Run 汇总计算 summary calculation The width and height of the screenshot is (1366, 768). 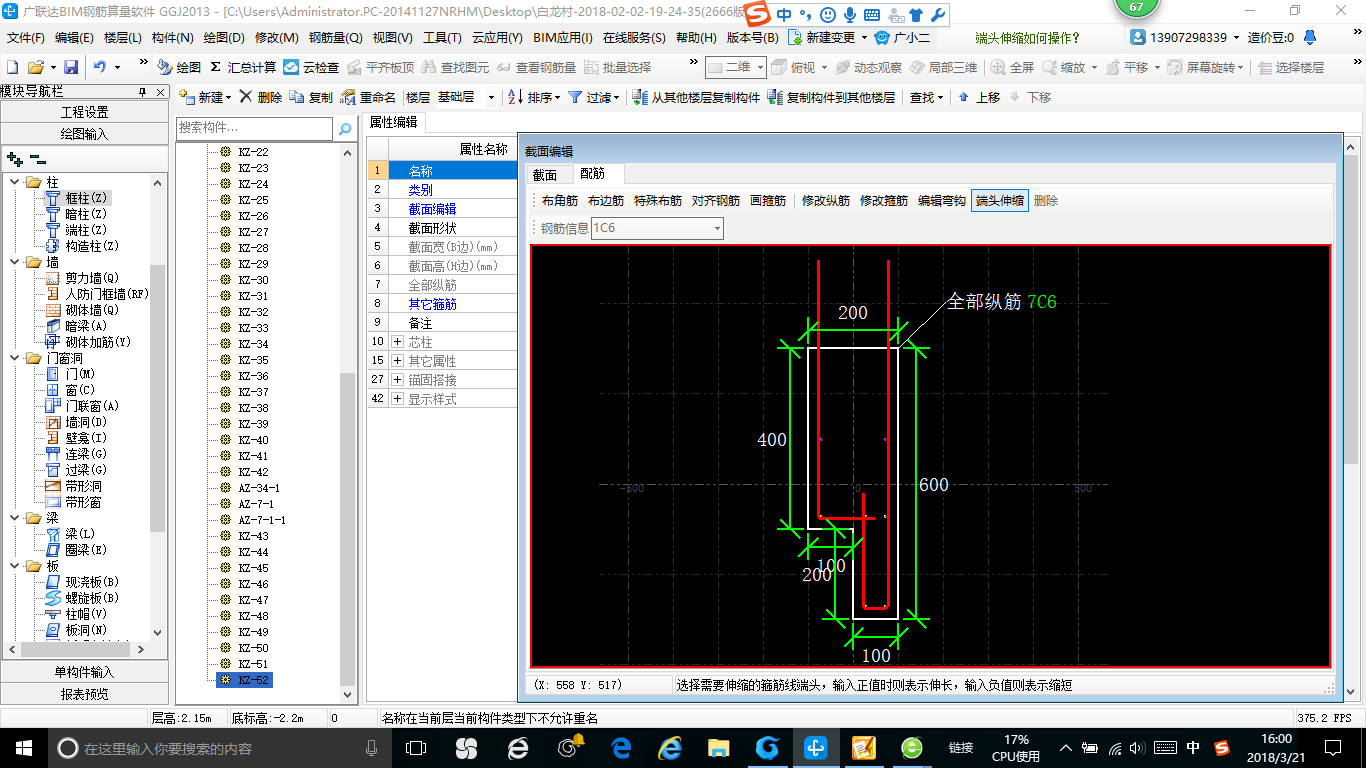coord(243,67)
